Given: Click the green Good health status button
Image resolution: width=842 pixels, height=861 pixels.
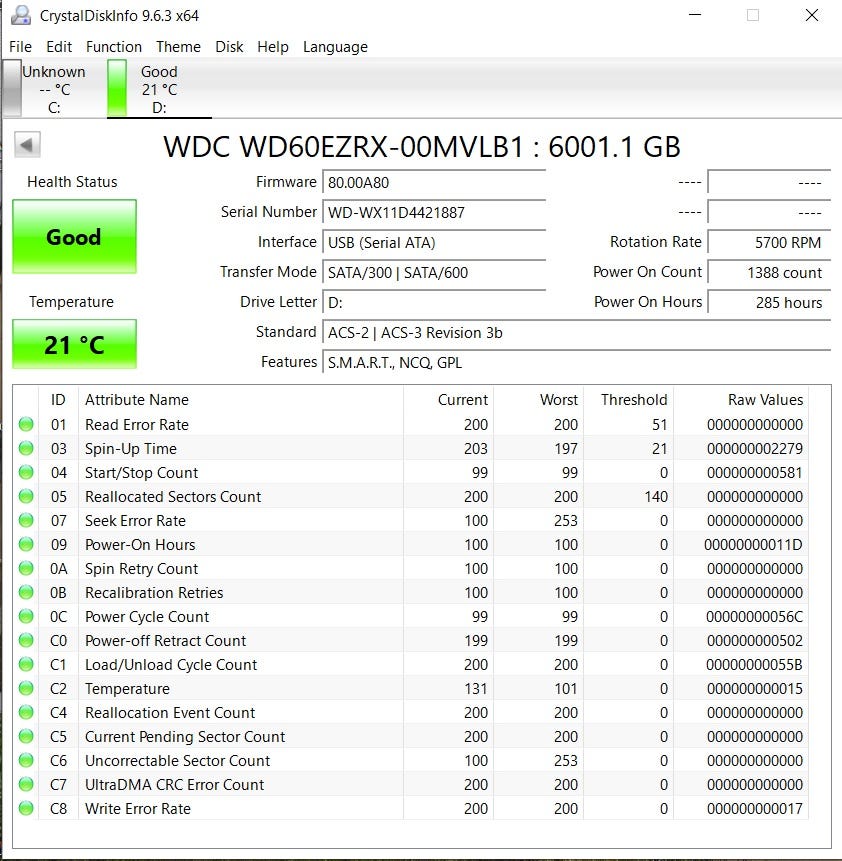Looking at the screenshot, I should coord(74,237).
